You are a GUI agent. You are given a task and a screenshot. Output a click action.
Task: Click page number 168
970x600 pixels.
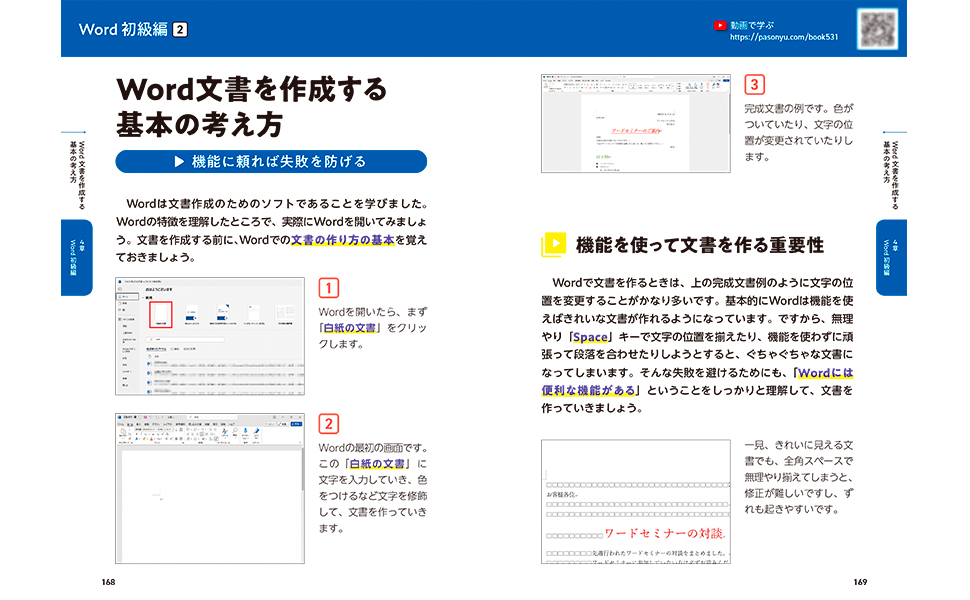108,582
